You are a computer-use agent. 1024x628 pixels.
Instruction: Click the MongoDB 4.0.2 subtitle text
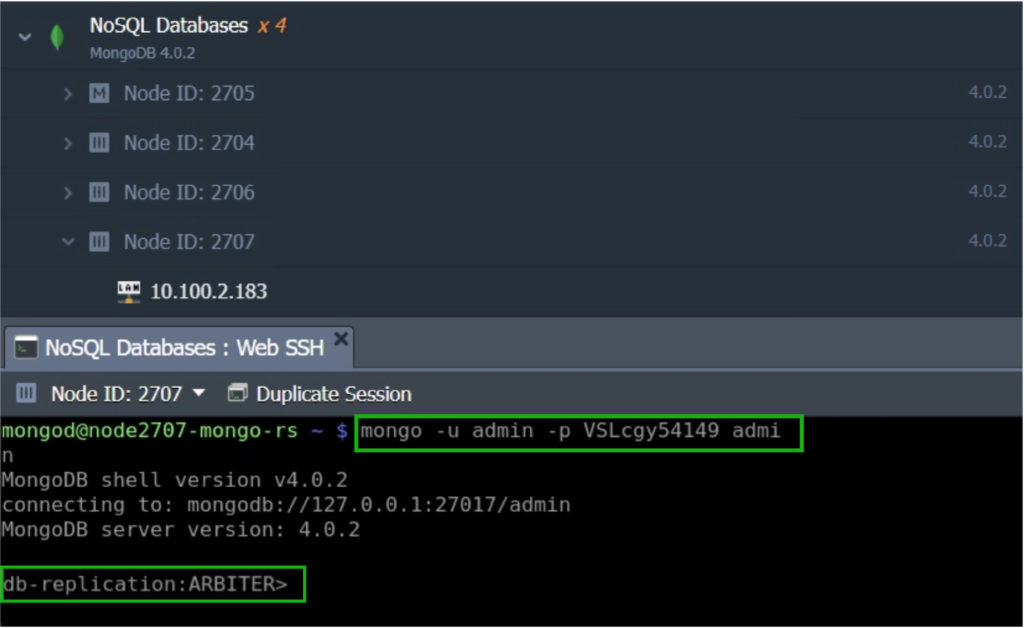pyautogui.click(x=142, y=53)
